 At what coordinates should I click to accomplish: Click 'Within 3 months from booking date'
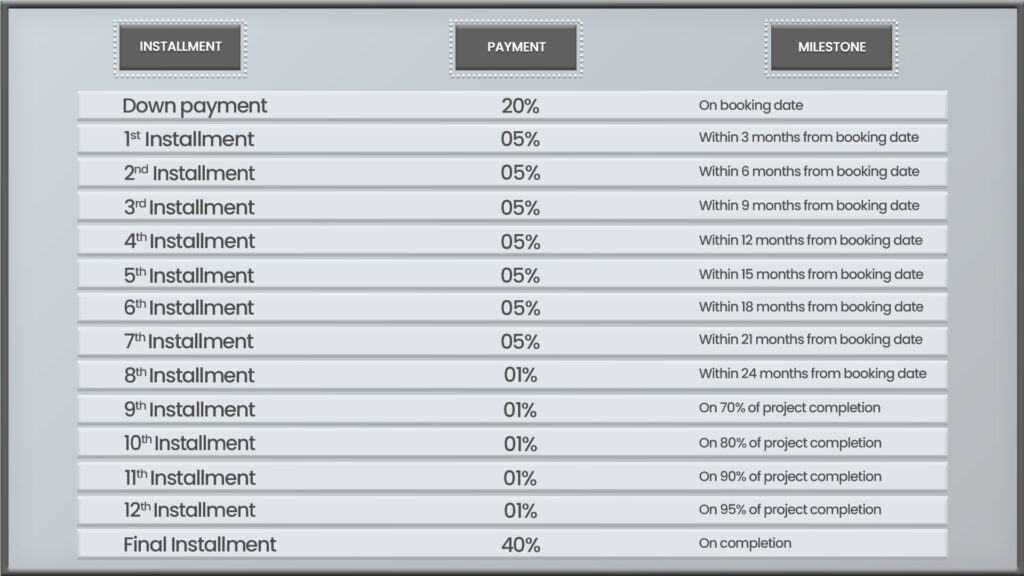808,138
